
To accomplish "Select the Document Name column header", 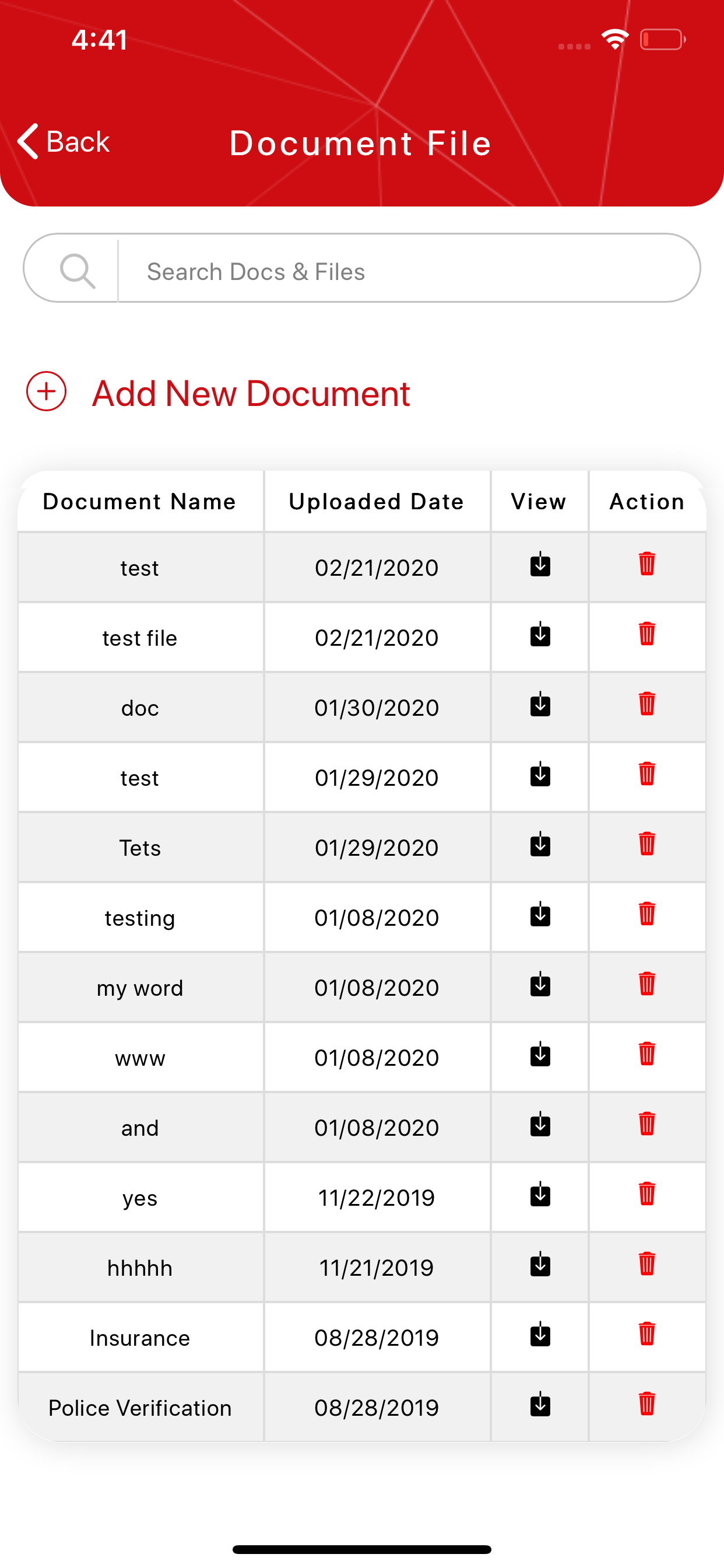I will pyautogui.click(x=139, y=502).
